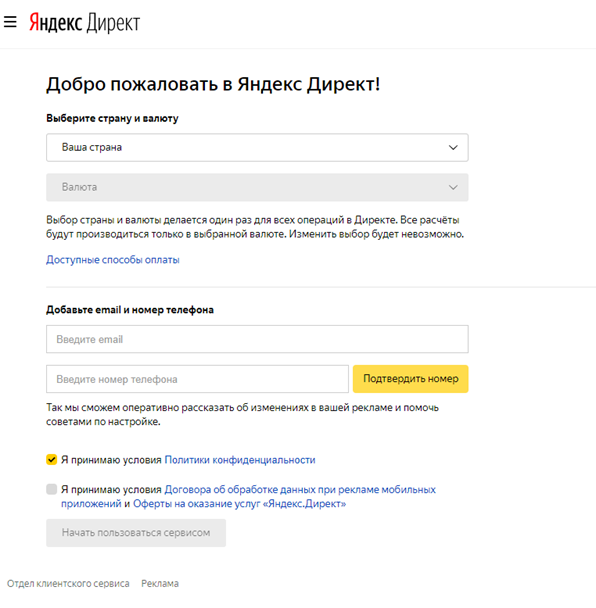Image resolution: width=596 pixels, height=608 pixels.
Task: Open Договора об обработке данных link
Action: pyautogui.click(x=248, y=497)
